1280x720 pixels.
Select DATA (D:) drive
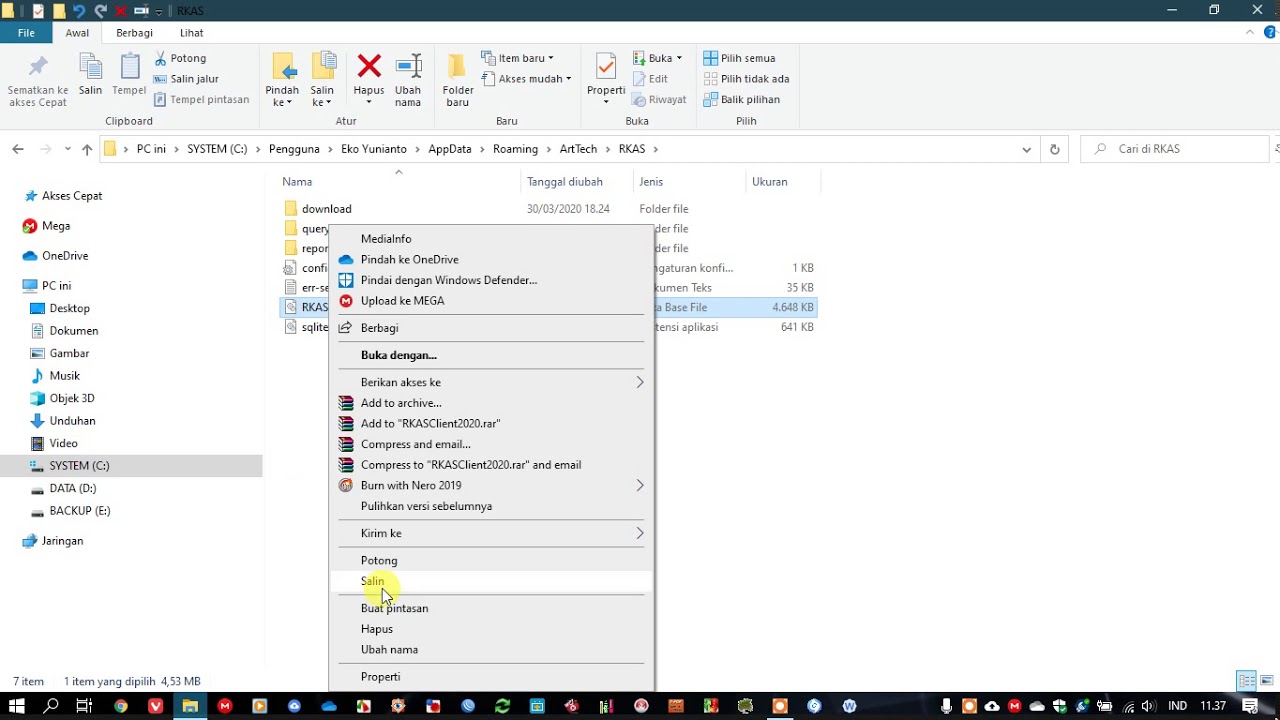[73, 488]
